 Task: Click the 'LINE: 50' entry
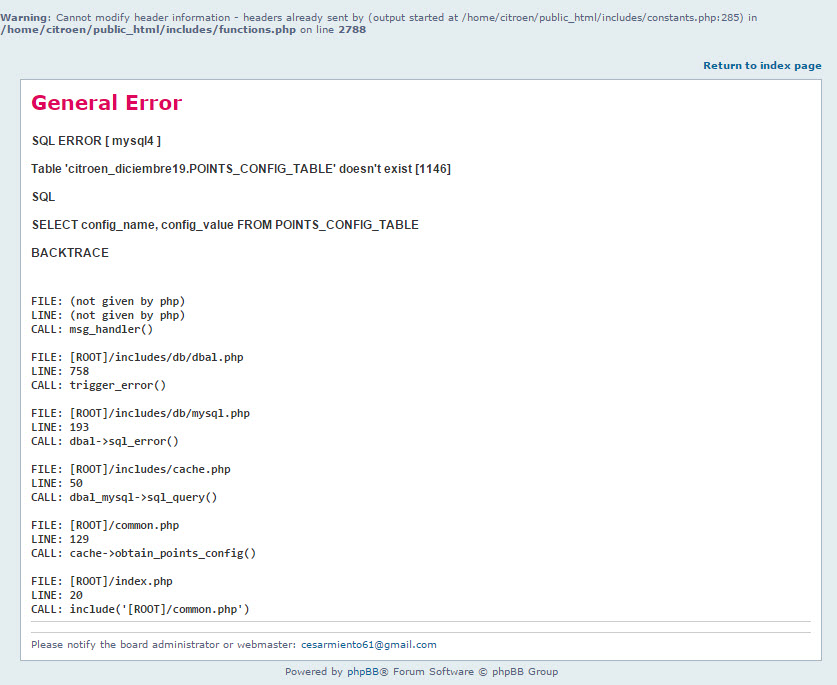pos(57,483)
